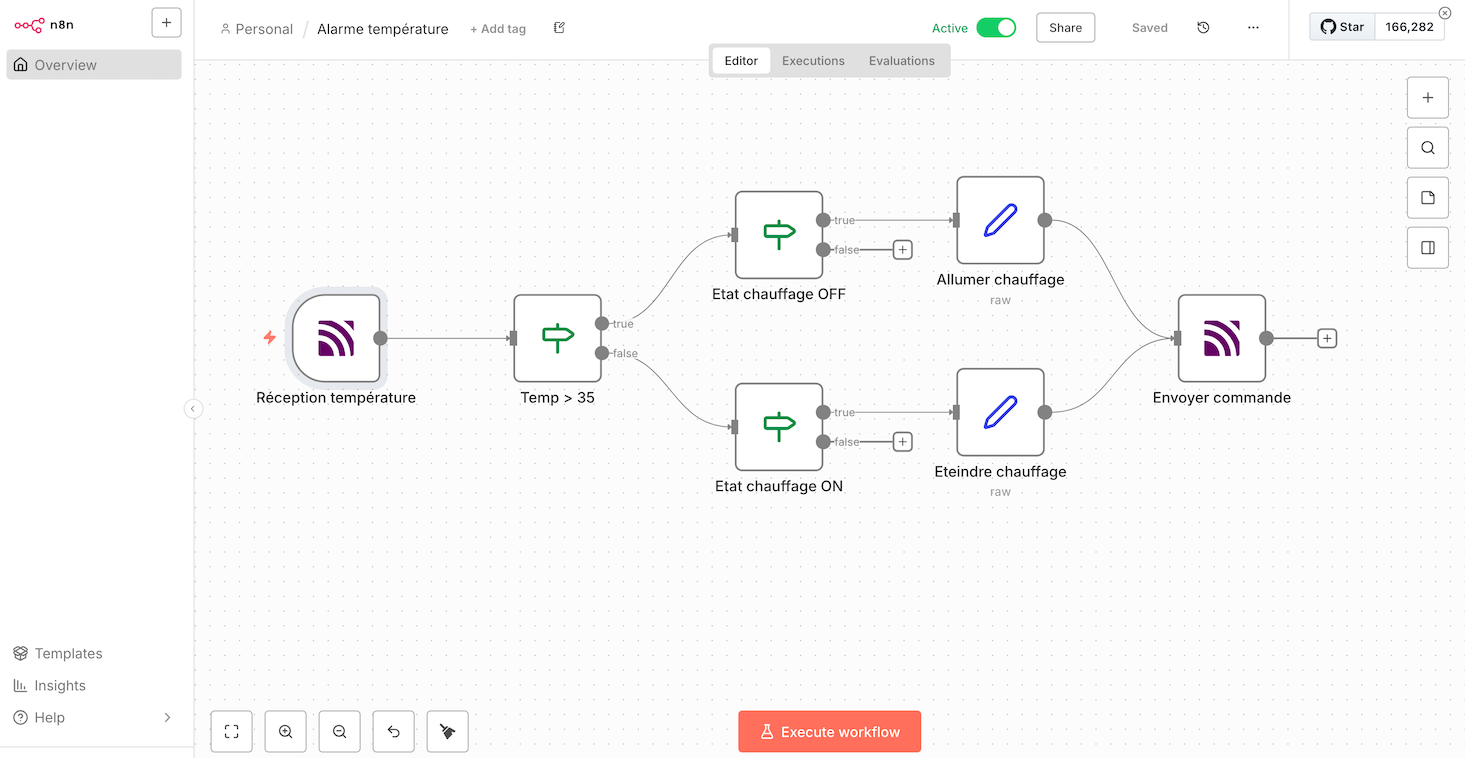Open the Allumer chauffage node
The height and width of the screenshot is (758, 1465).
[1000, 220]
